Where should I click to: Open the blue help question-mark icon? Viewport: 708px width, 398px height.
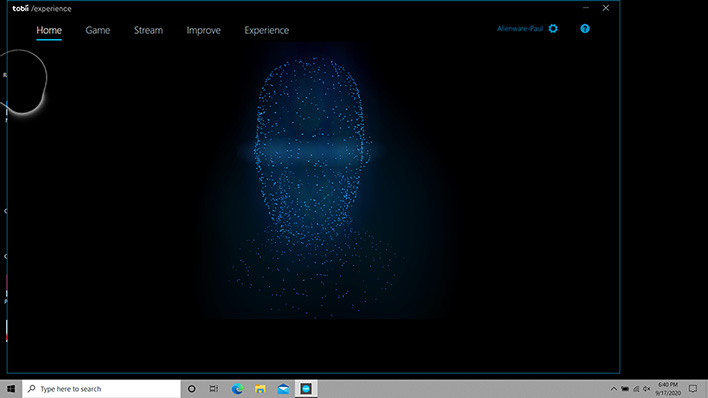point(585,28)
